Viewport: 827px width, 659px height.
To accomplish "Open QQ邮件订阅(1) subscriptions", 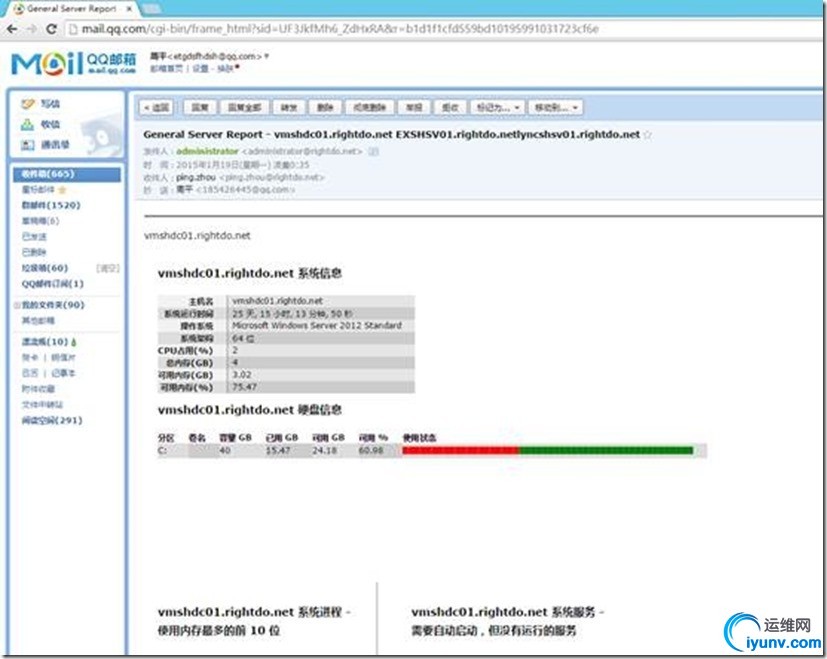I will pyautogui.click(x=53, y=284).
